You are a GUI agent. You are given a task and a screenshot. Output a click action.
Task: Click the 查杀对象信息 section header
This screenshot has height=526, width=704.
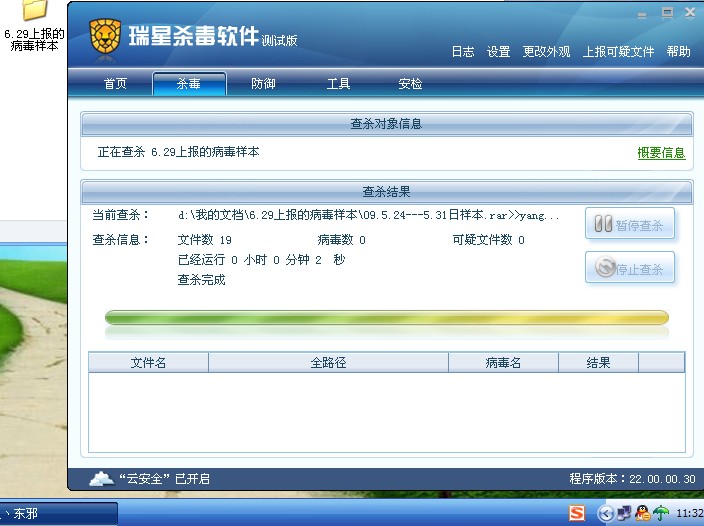[x=387, y=124]
